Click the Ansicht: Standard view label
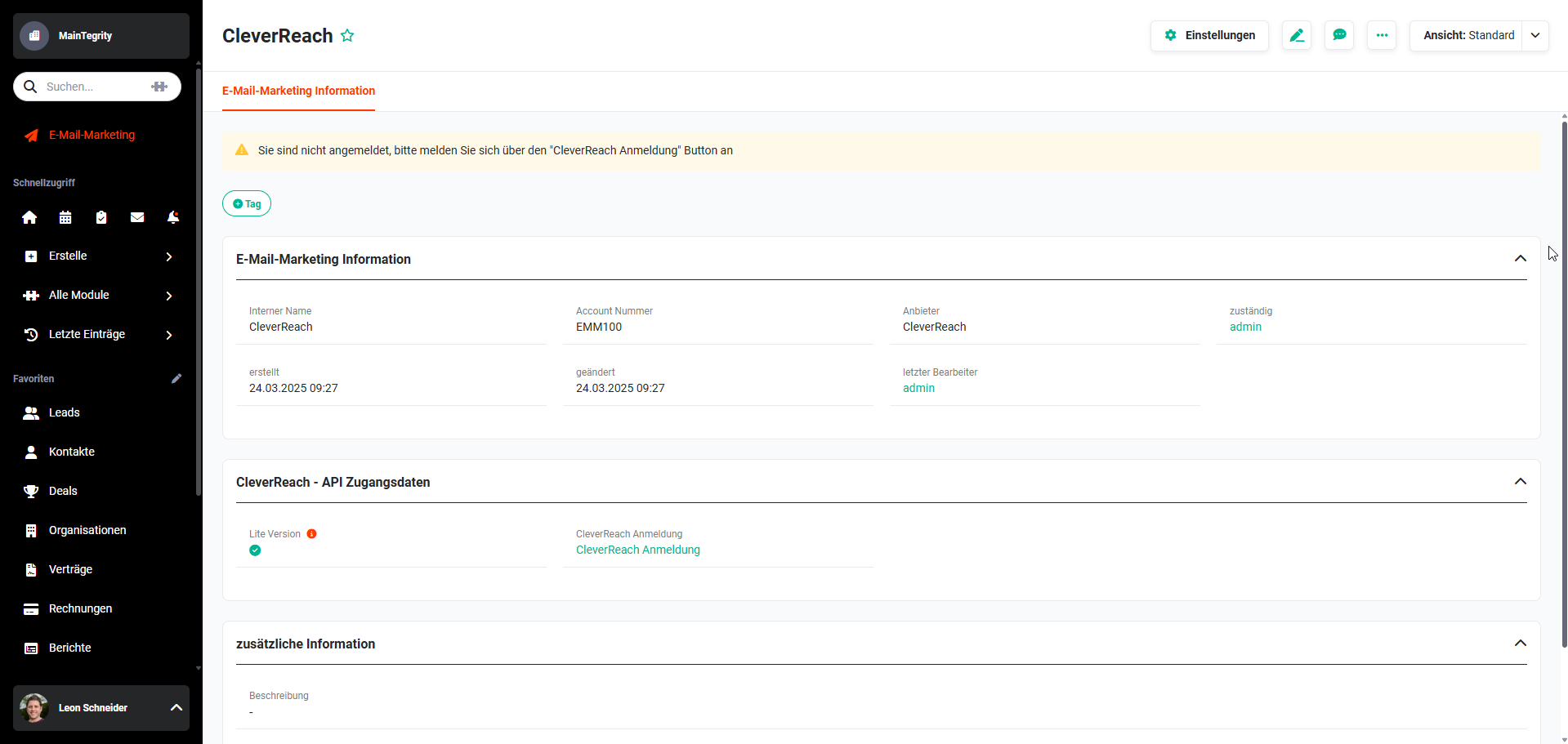This screenshot has width=1568, height=744. pyautogui.click(x=1468, y=35)
